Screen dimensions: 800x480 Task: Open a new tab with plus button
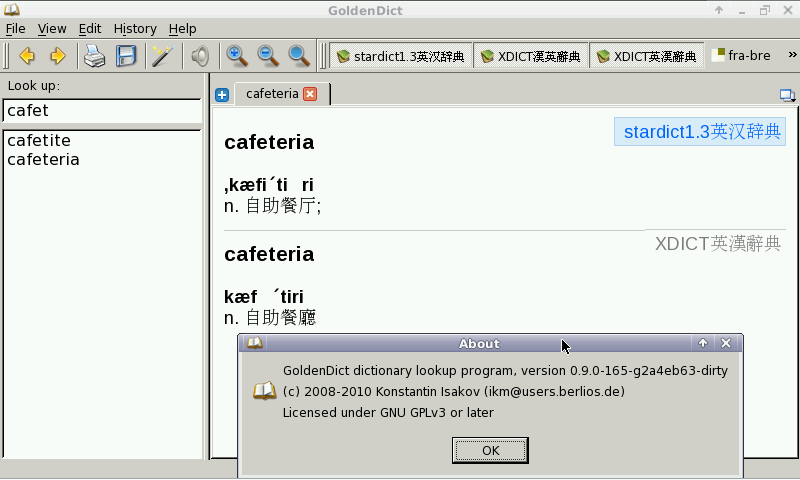(222, 95)
